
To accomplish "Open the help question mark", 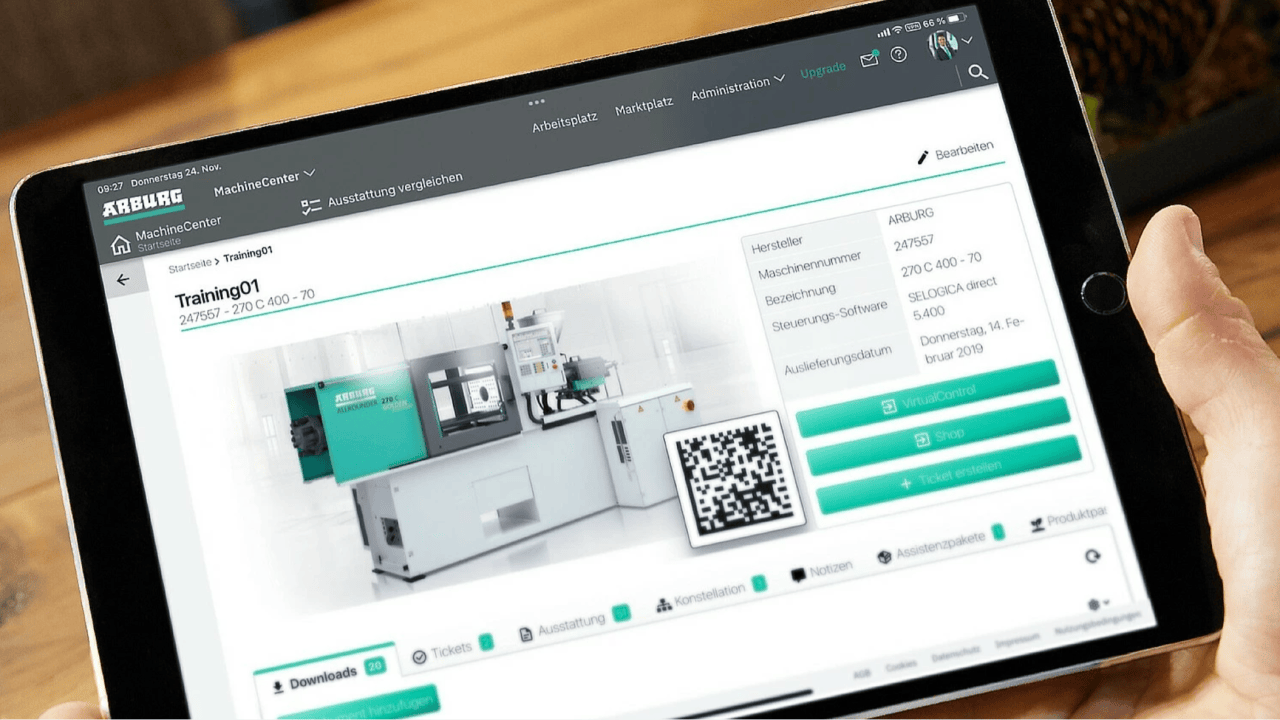I will pyautogui.click(x=899, y=54).
